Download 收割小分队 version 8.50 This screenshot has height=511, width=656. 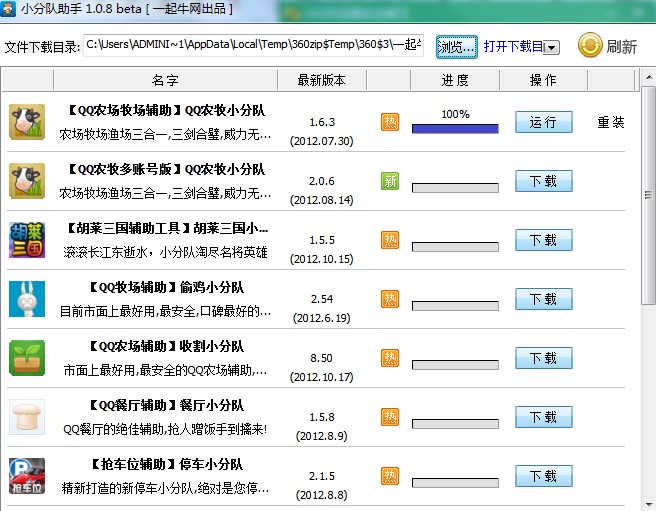tap(543, 358)
